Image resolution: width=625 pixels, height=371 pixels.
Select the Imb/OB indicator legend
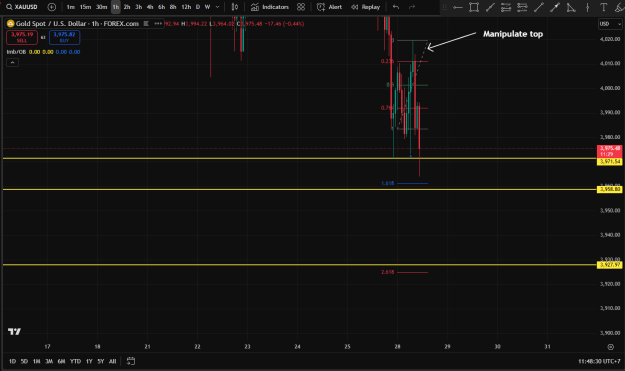16,52
